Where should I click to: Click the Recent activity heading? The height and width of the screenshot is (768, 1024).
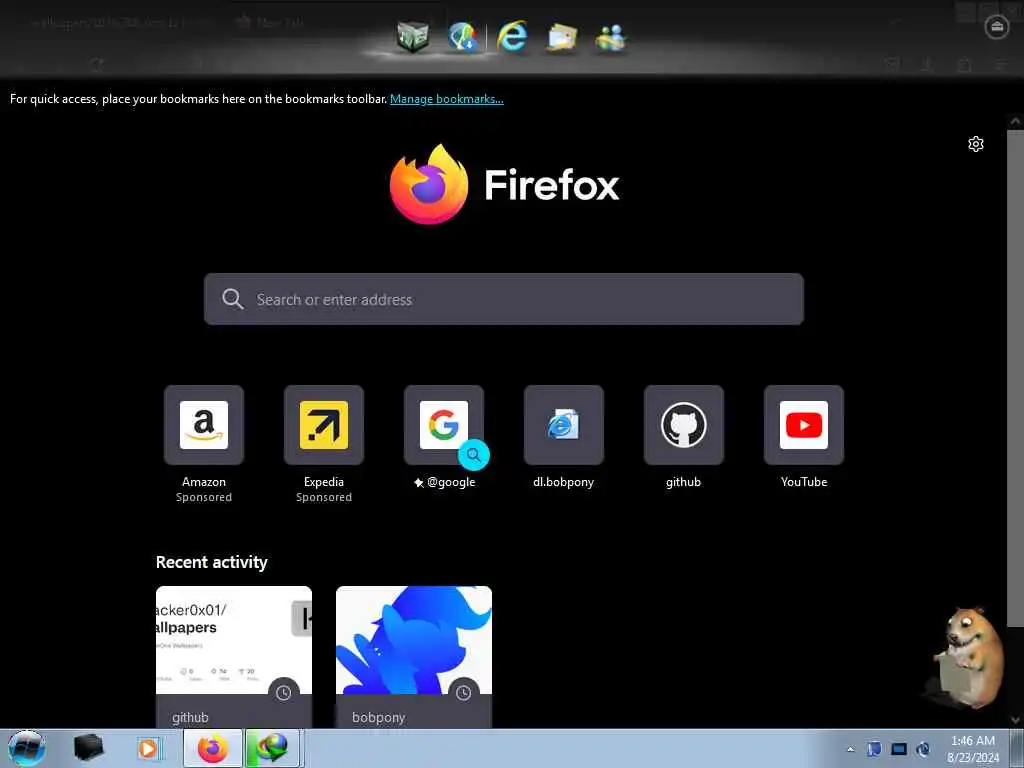coord(212,562)
